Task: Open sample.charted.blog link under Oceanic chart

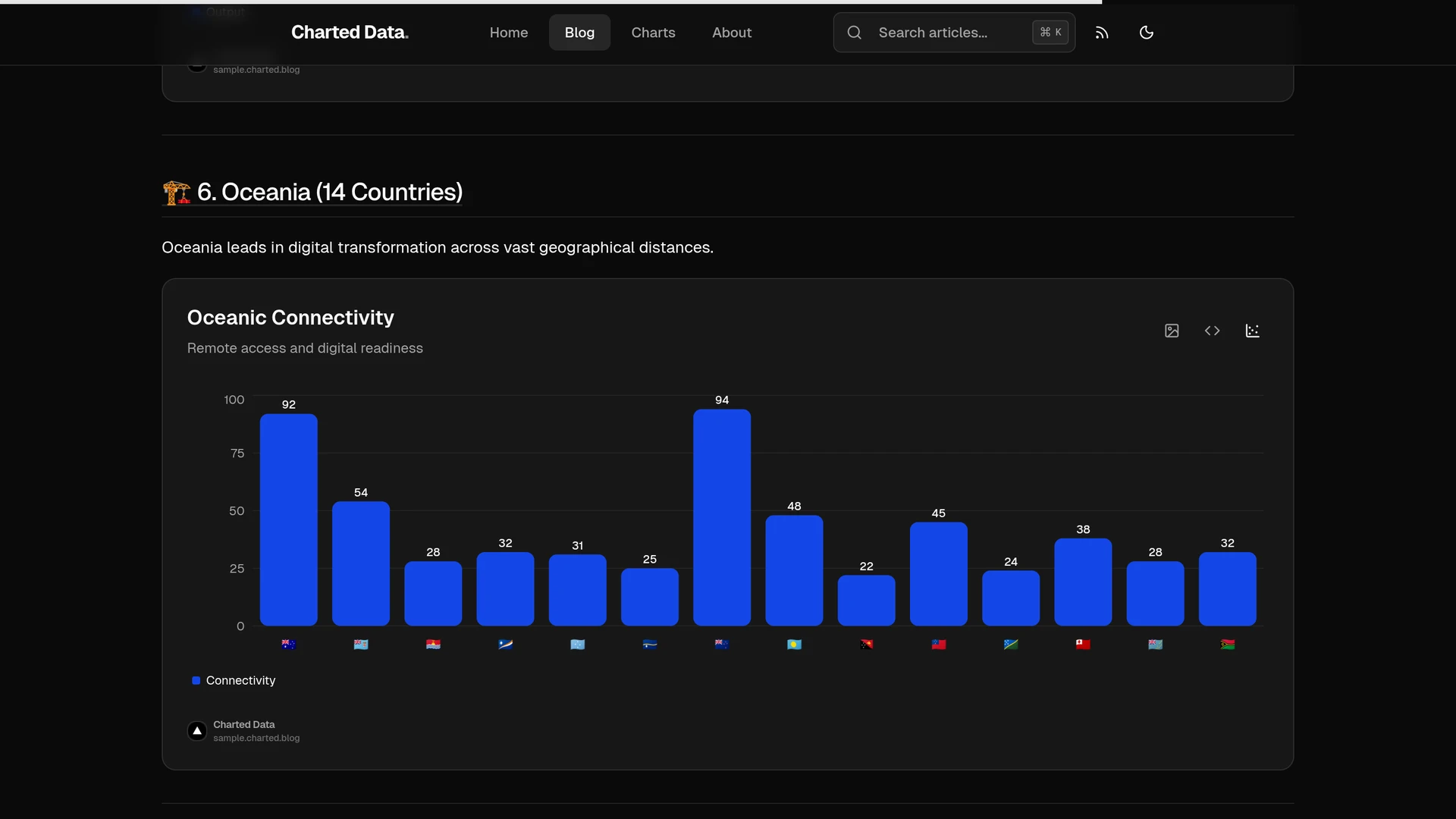Action: 256,739
